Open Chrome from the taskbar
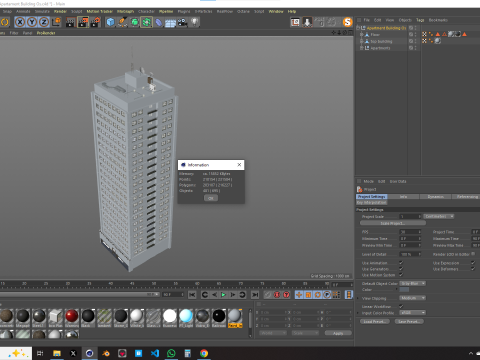Screen dimensions: 480x360 point(204,353)
